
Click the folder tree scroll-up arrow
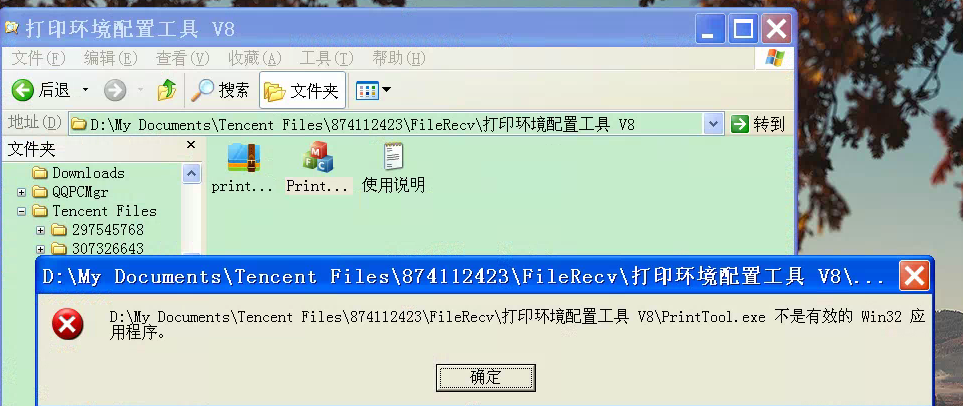[191, 174]
